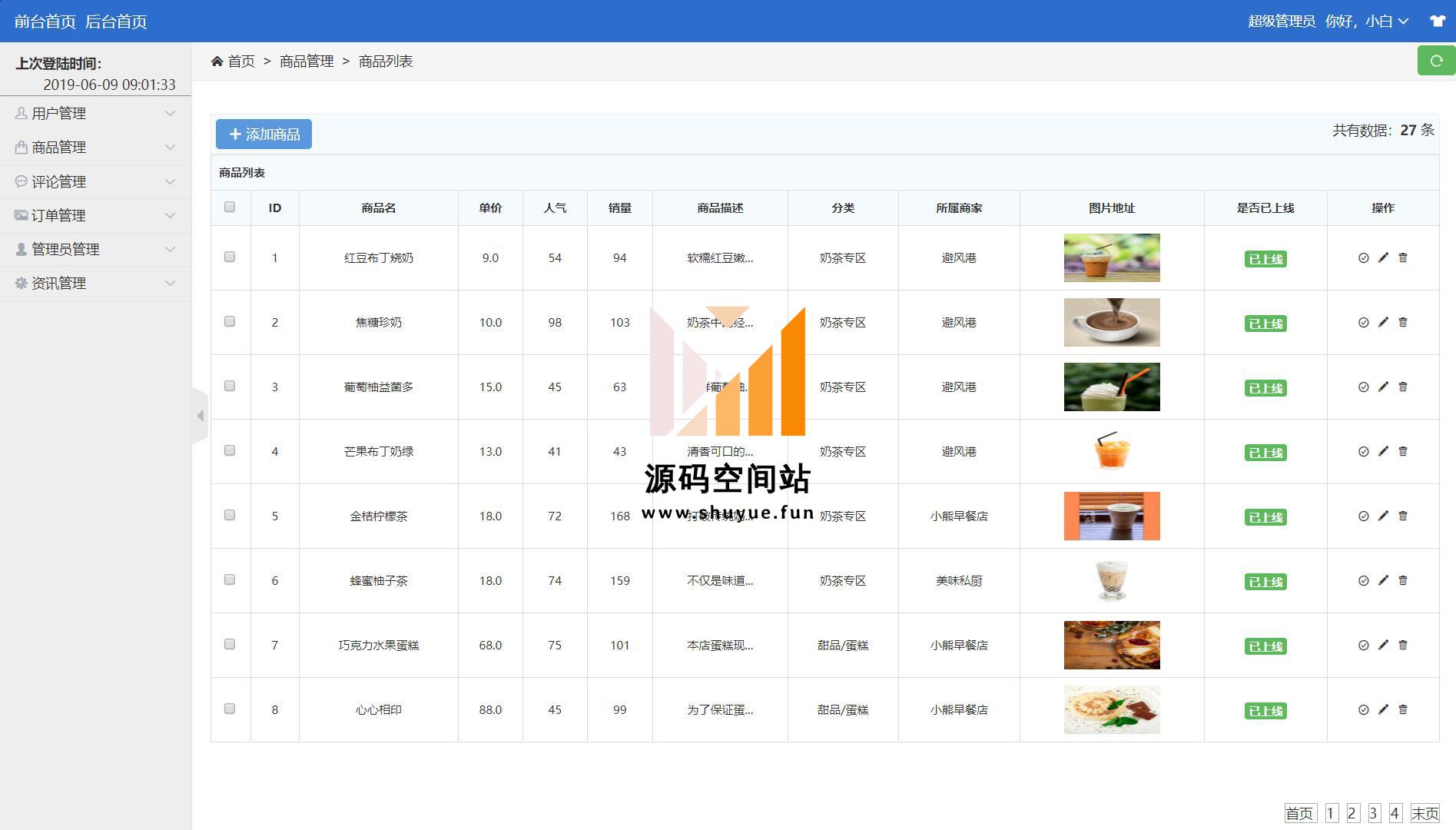Edit the 巧克力水果蛋糕 product
This screenshot has height=830, width=1456.
tap(1383, 645)
